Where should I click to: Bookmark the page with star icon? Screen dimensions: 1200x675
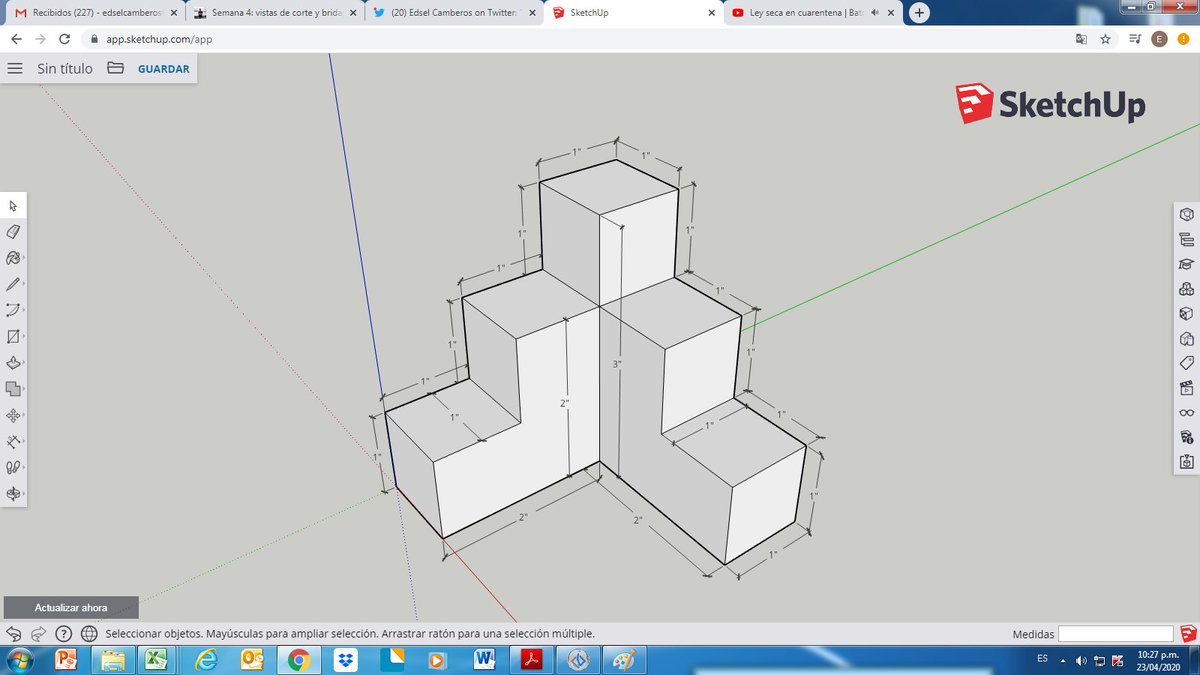1105,39
